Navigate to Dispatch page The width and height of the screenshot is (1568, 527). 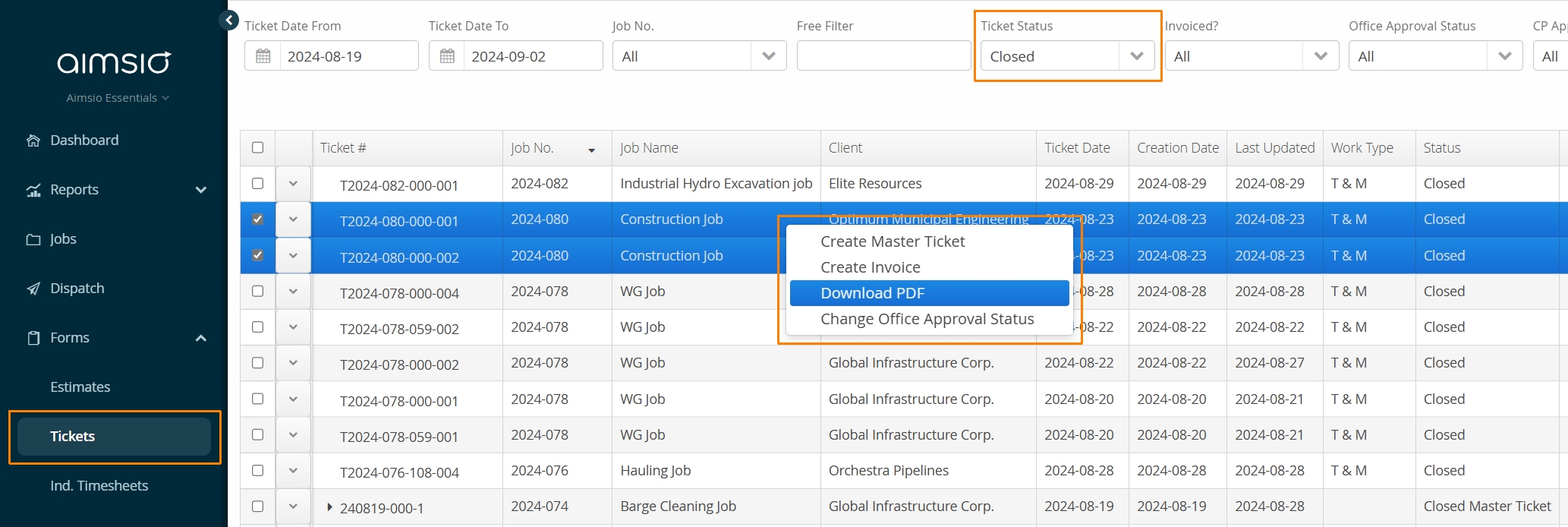point(77,289)
